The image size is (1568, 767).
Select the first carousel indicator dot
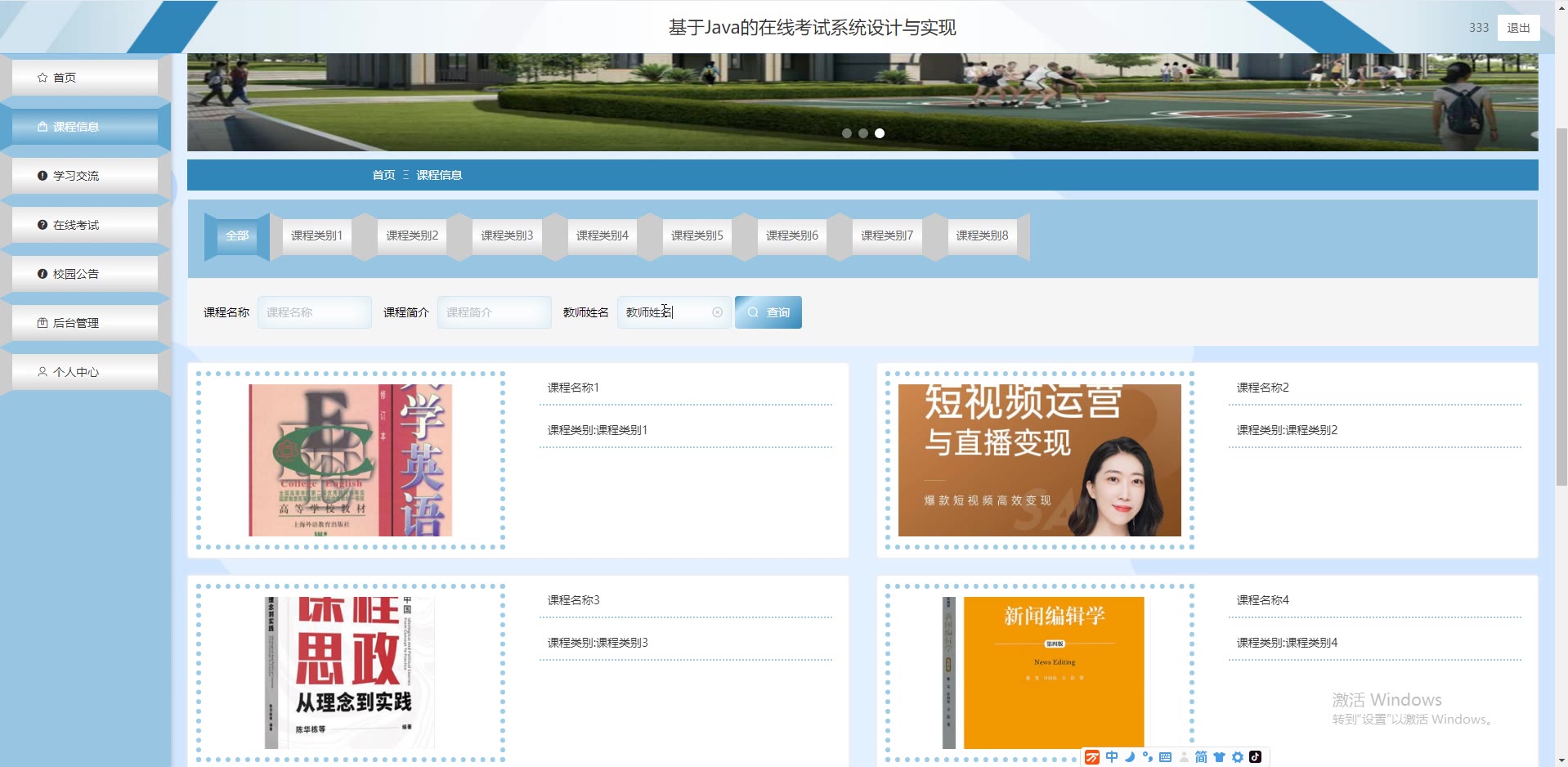847,133
